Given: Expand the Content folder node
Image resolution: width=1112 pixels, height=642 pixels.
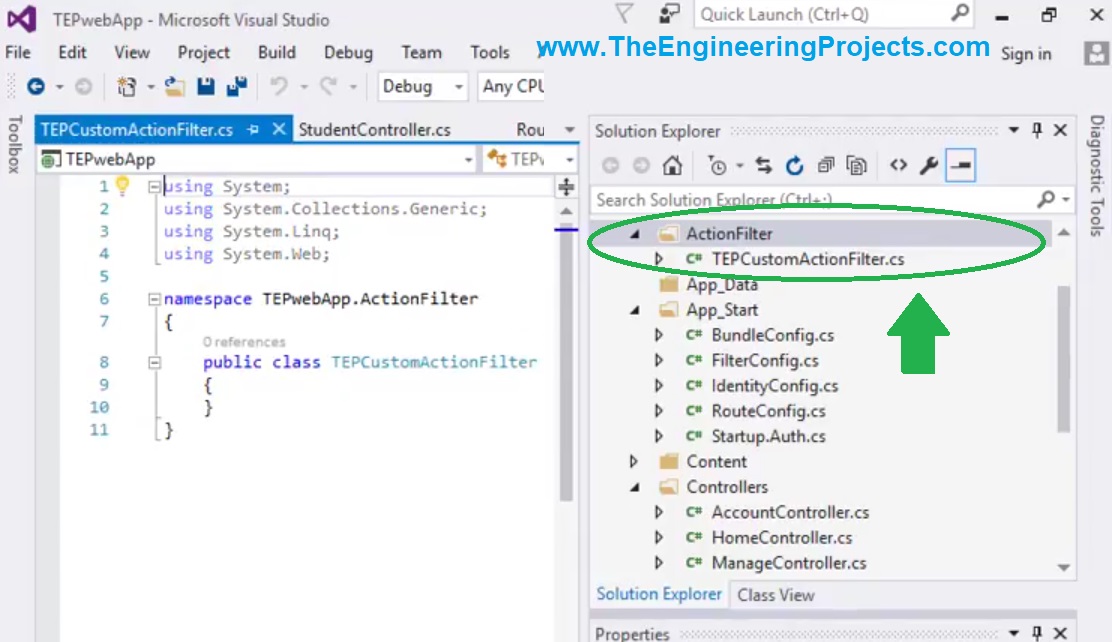Looking at the screenshot, I should tap(634, 462).
